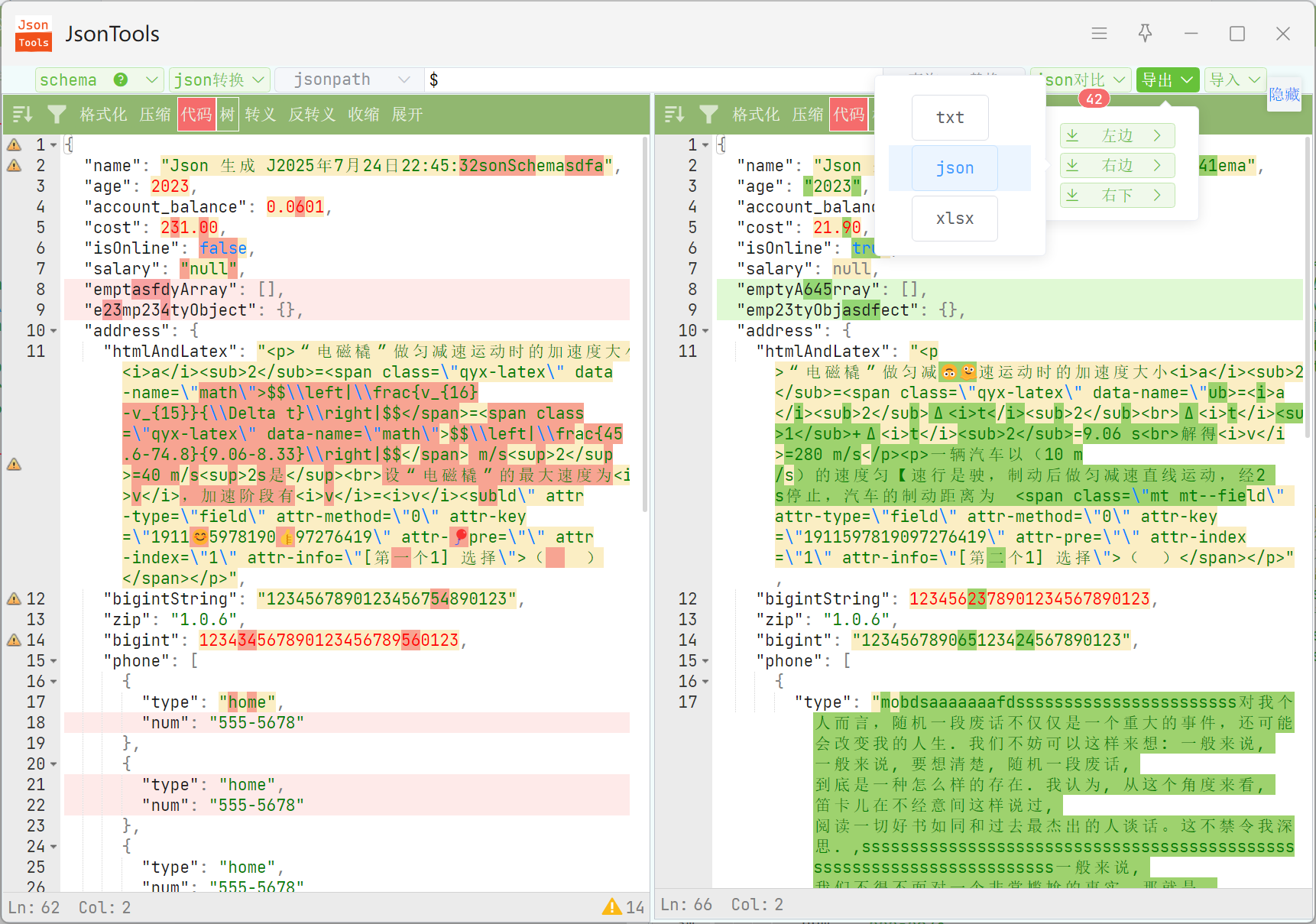The image size is (1316, 924).
Task: Toggle 代码 view in right panel
Action: pos(849,115)
